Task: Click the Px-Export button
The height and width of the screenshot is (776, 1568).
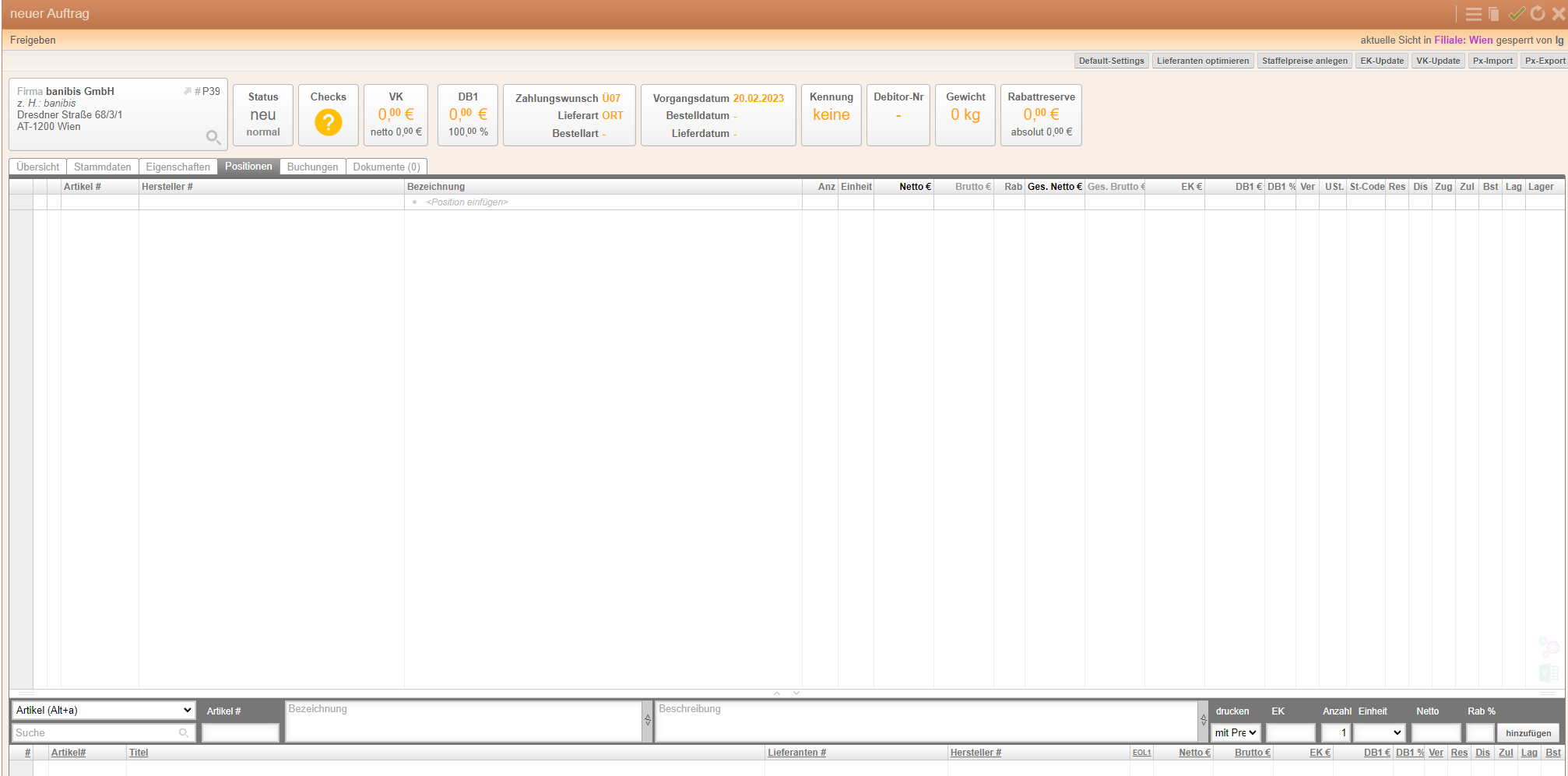Action: [1545, 61]
